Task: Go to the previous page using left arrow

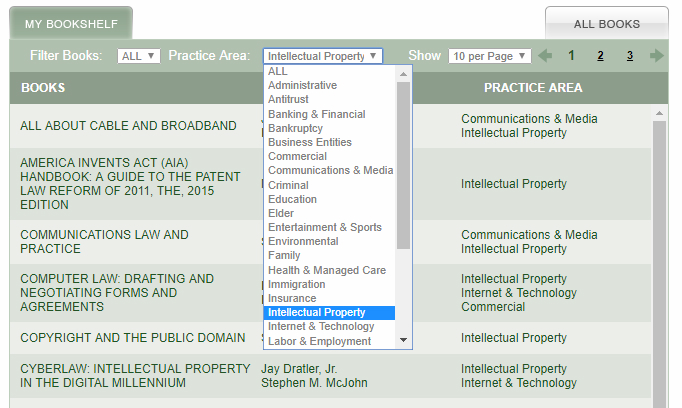Action: pyautogui.click(x=545, y=56)
